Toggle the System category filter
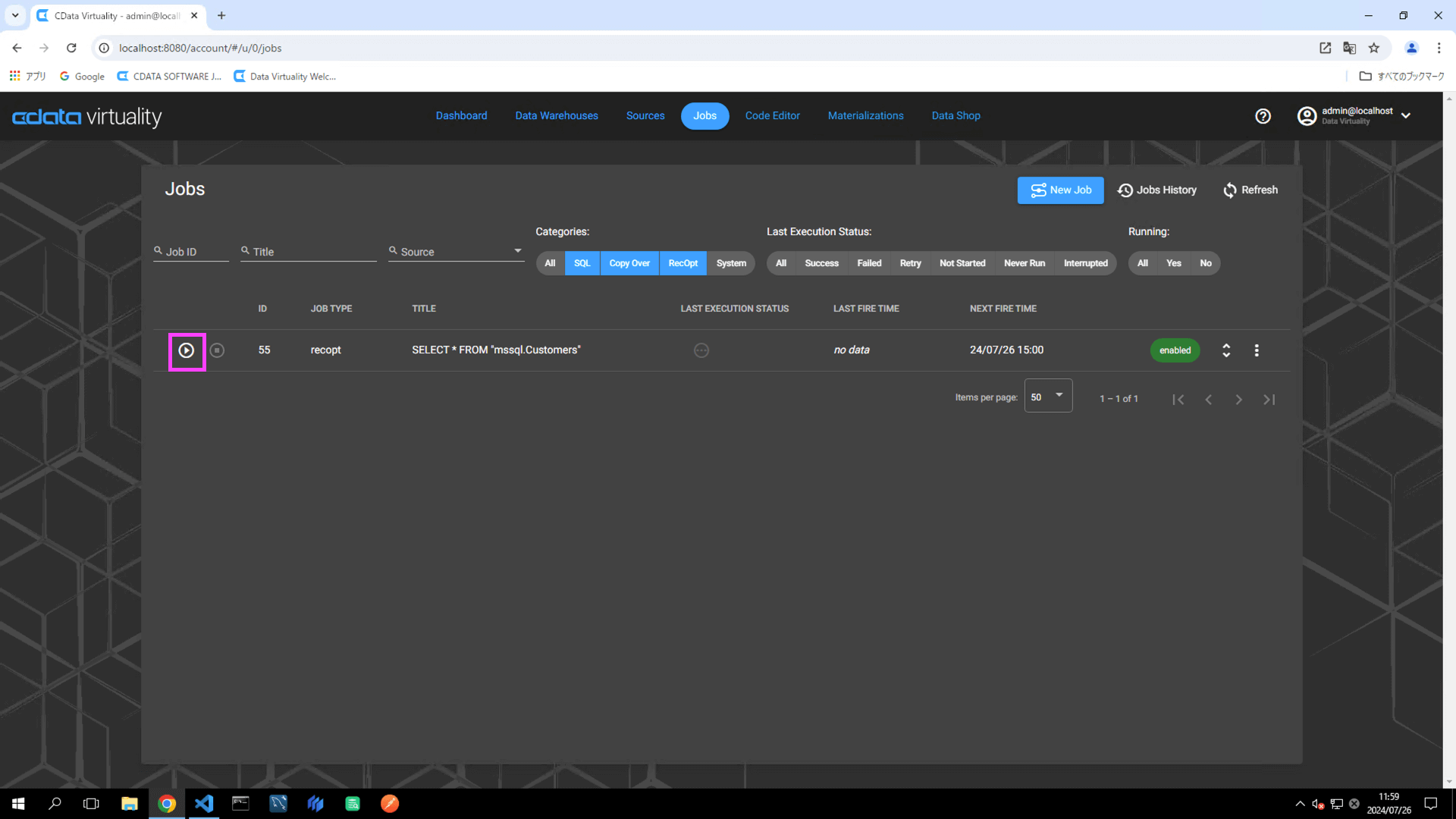This screenshot has height=819, width=1456. pyautogui.click(x=731, y=263)
